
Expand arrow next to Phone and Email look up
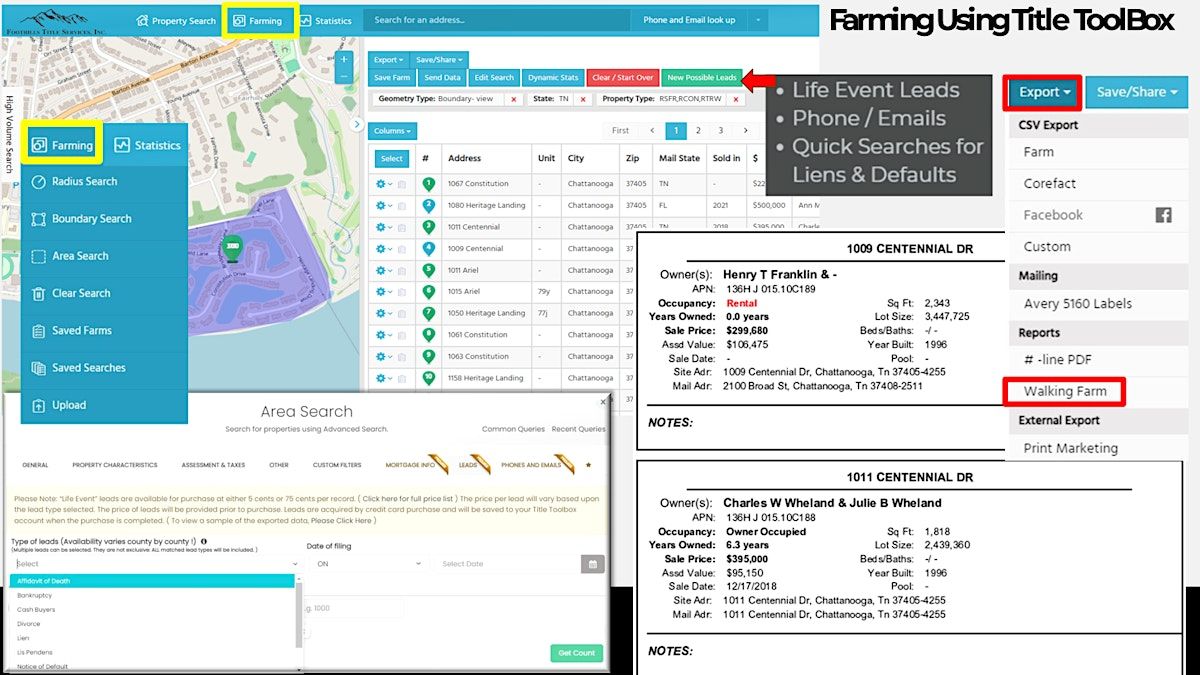point(759,20)
